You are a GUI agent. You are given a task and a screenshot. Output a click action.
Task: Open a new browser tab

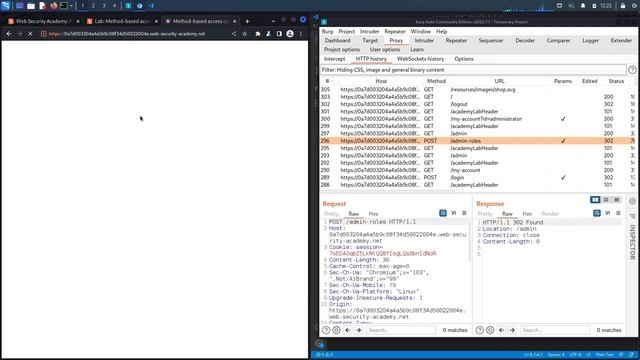pos(247,21)
